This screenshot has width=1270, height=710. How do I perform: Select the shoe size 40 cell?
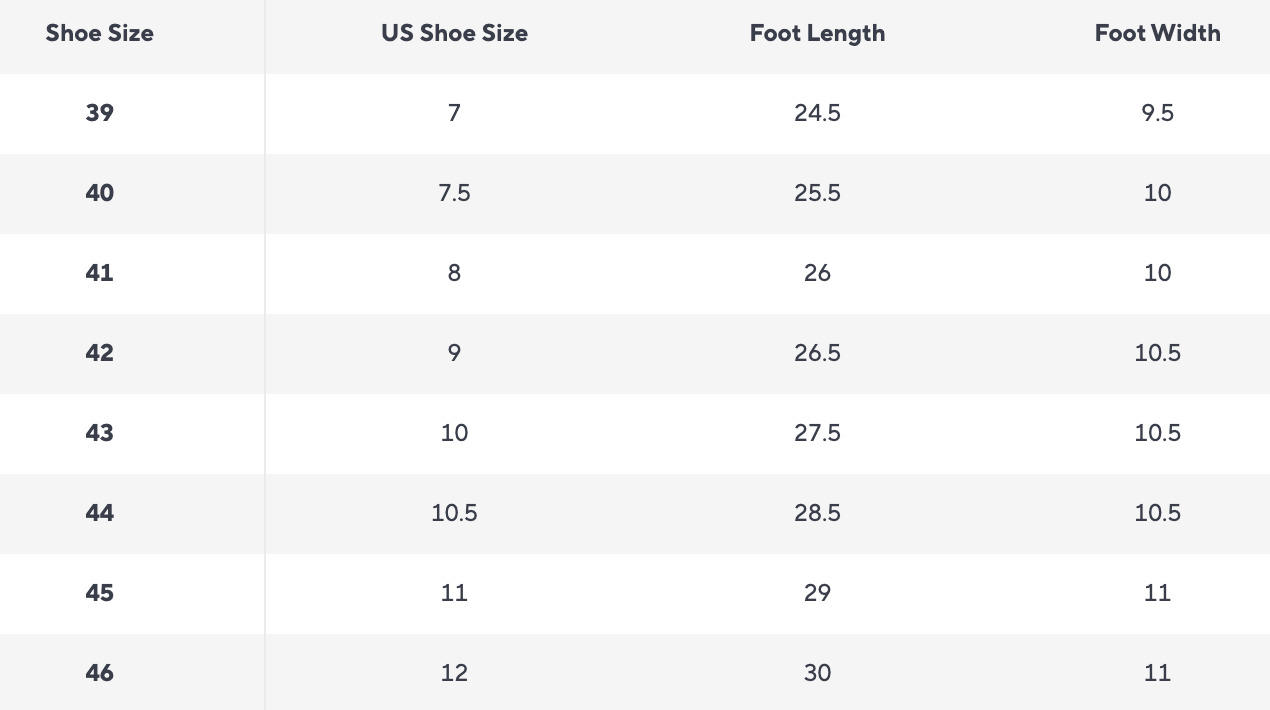[x=100, y=193]
